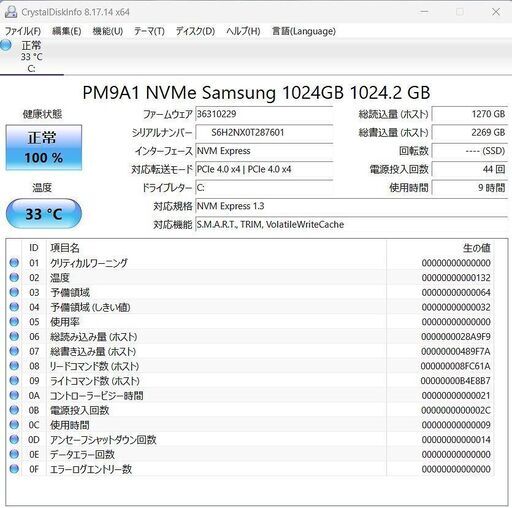The height and width of the screenshot is (508, 512).
Task: Click the firmware field 36310229
Action: 264,114
